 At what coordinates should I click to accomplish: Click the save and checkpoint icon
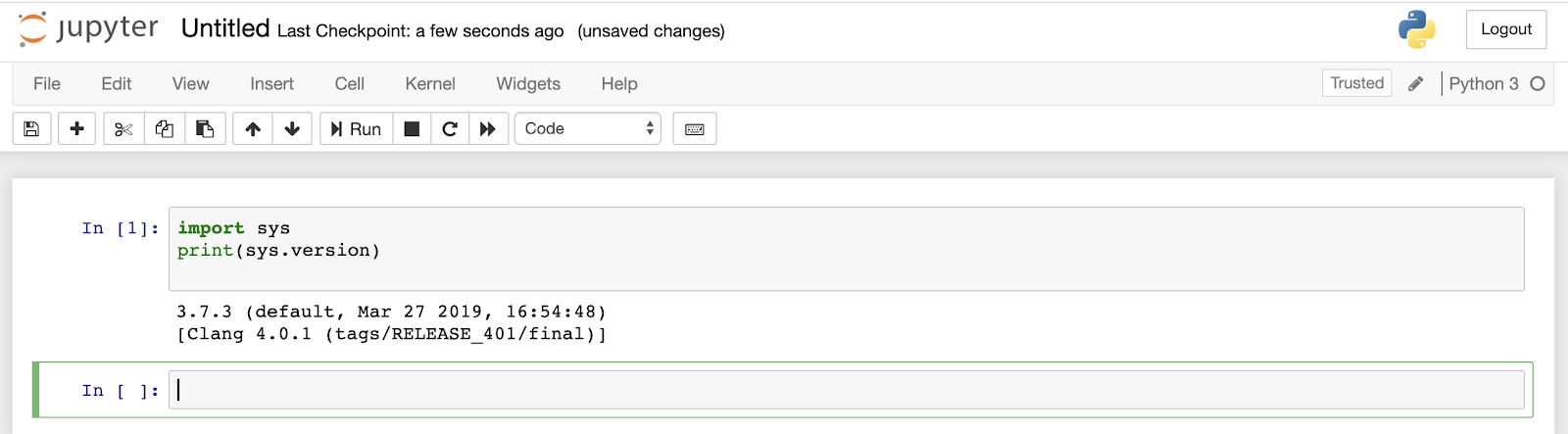coord(31,129)
